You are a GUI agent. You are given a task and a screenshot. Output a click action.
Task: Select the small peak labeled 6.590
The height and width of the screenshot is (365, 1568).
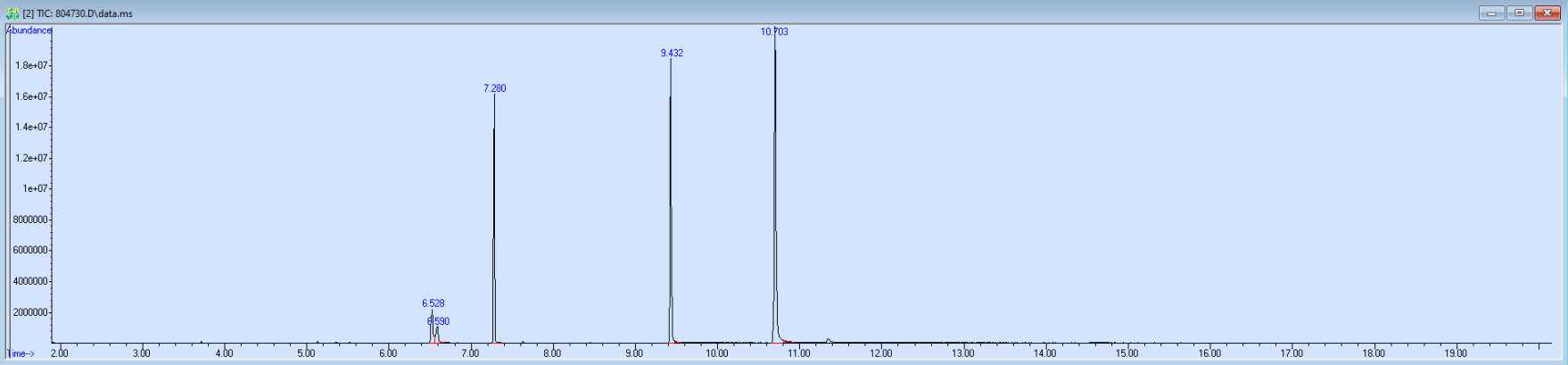tap(438, 321)
